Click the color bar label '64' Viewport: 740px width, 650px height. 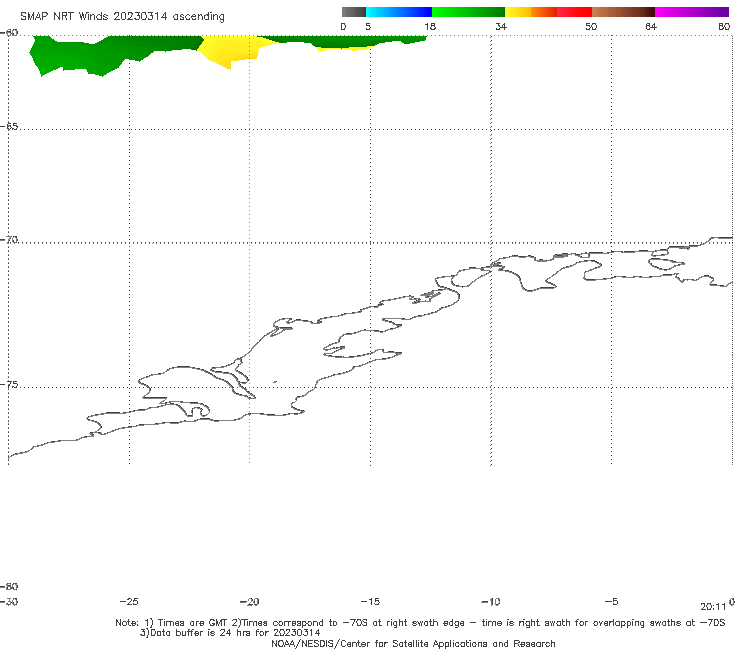point(651,26)
